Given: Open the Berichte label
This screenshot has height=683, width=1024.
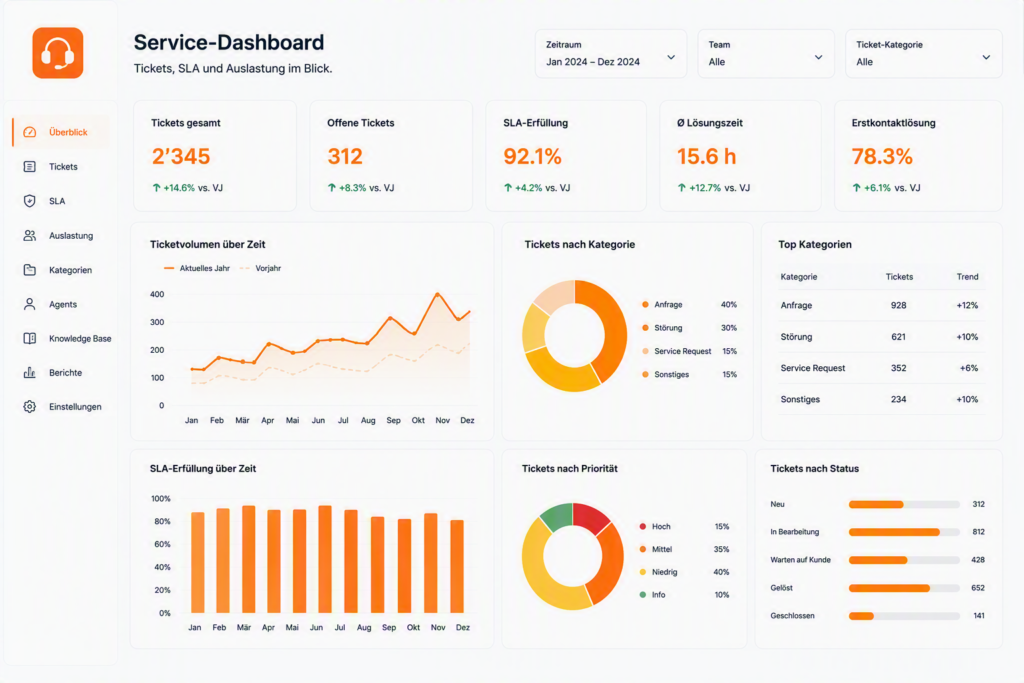Looking at the screenshot, I should pos(65,373).
